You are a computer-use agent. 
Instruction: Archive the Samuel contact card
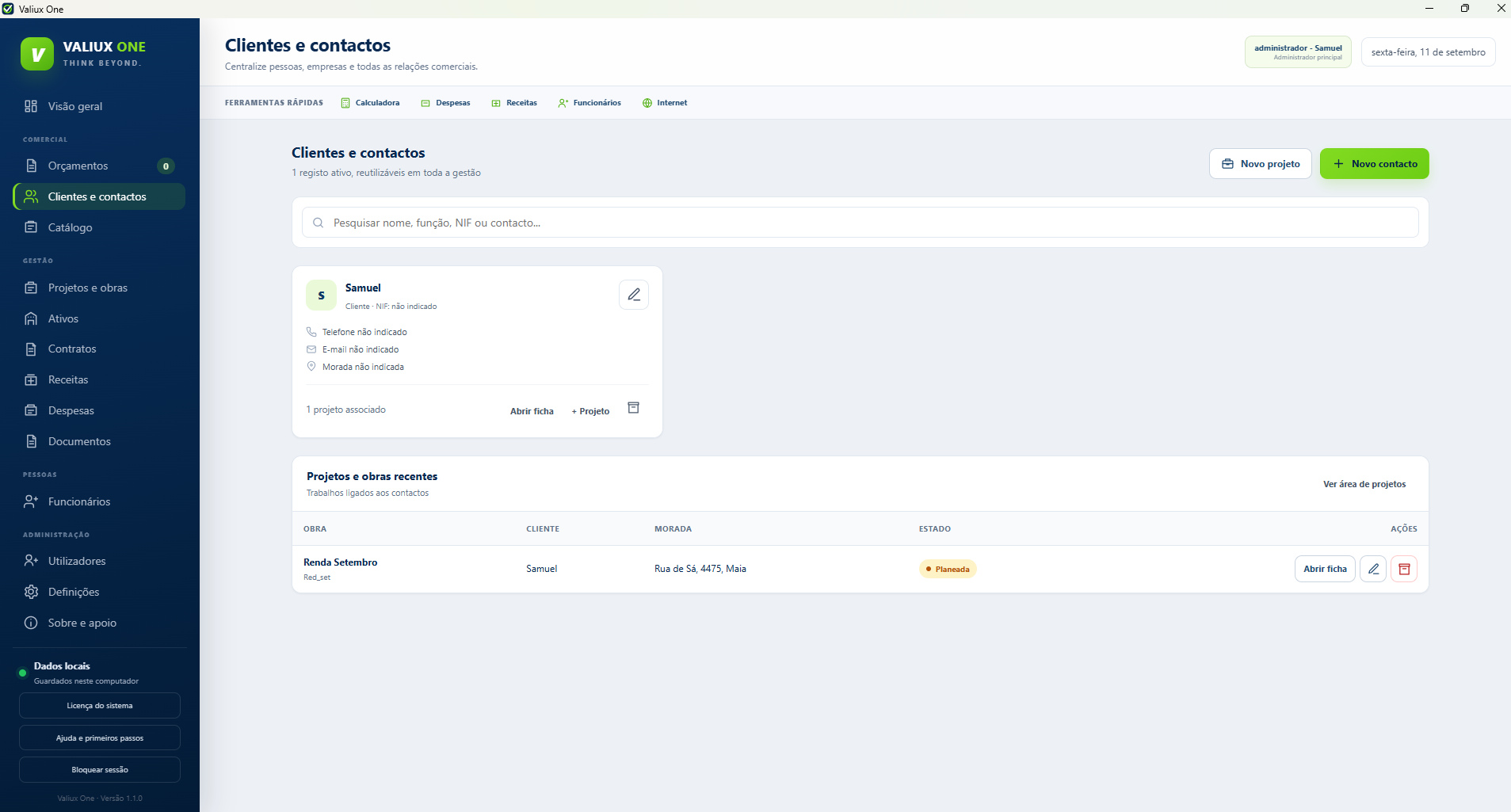pyautogui.click(x=633, y=408)
